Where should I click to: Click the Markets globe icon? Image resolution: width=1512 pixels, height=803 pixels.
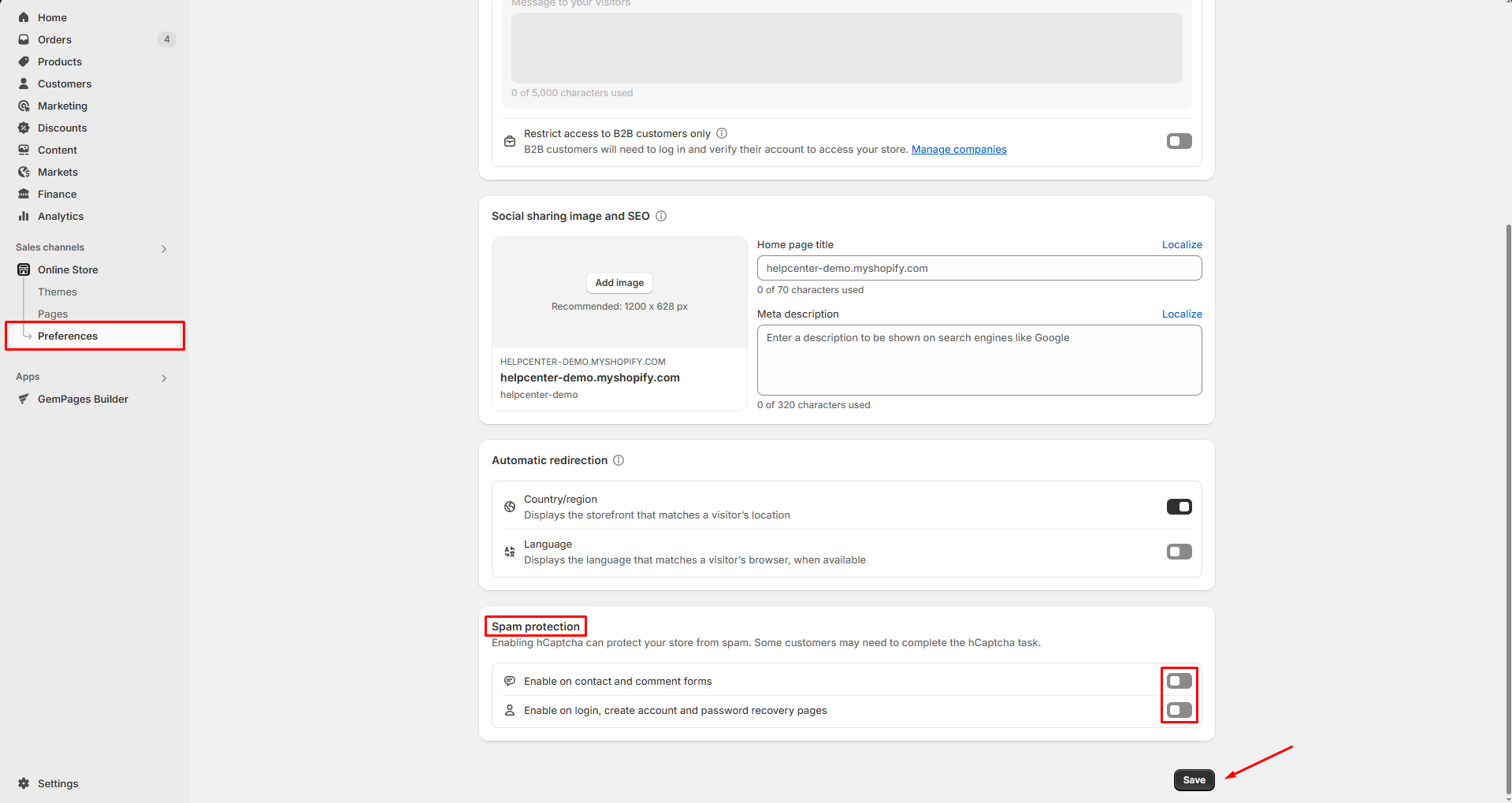[24, 172]
